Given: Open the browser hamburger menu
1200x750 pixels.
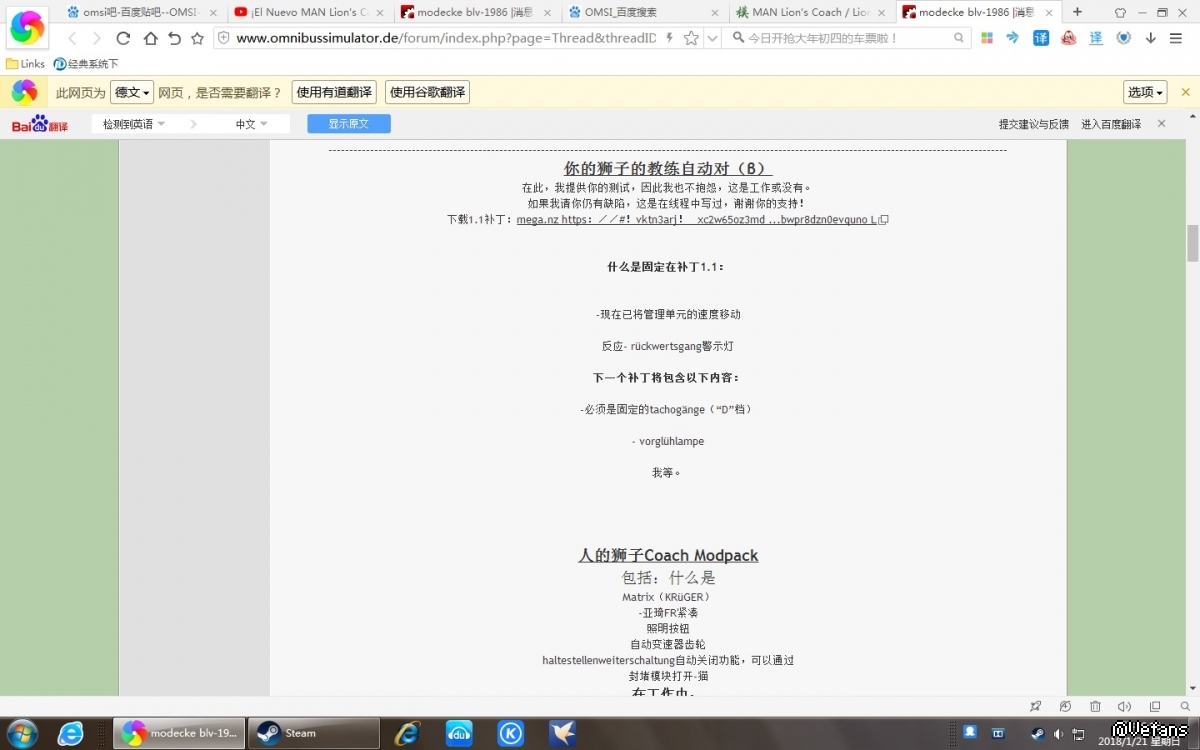Looking at the screenshot, I should coord(1177,38).
